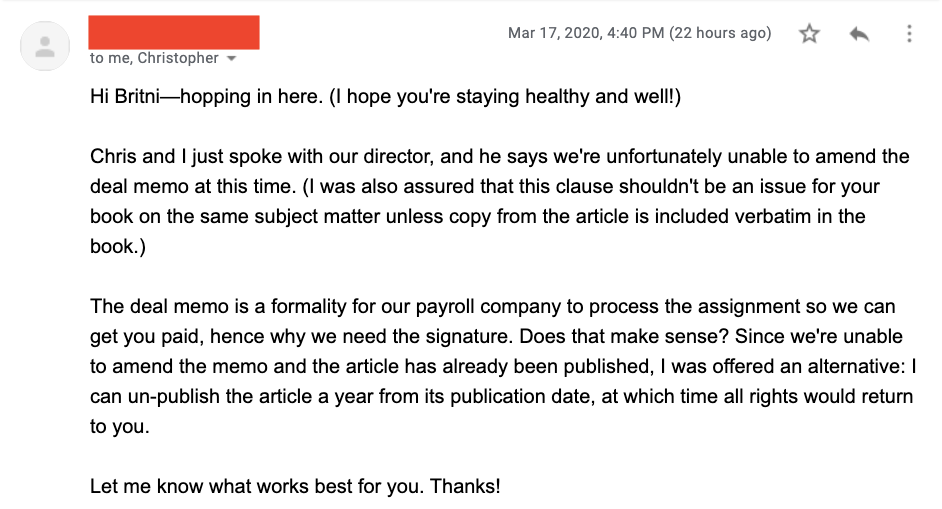Click the red redacted sender name

(174, 32)
